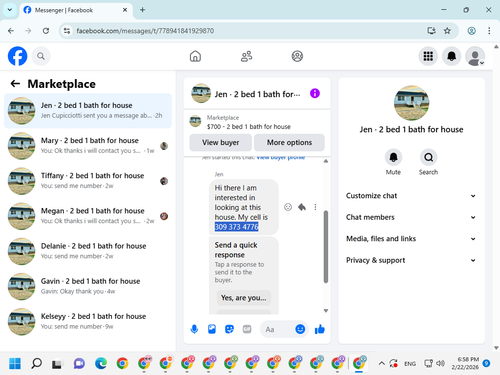Open Chrome three-dot menu
This screenshot has width=500, height=375.
pyautogui.click(x=489, y=31)
